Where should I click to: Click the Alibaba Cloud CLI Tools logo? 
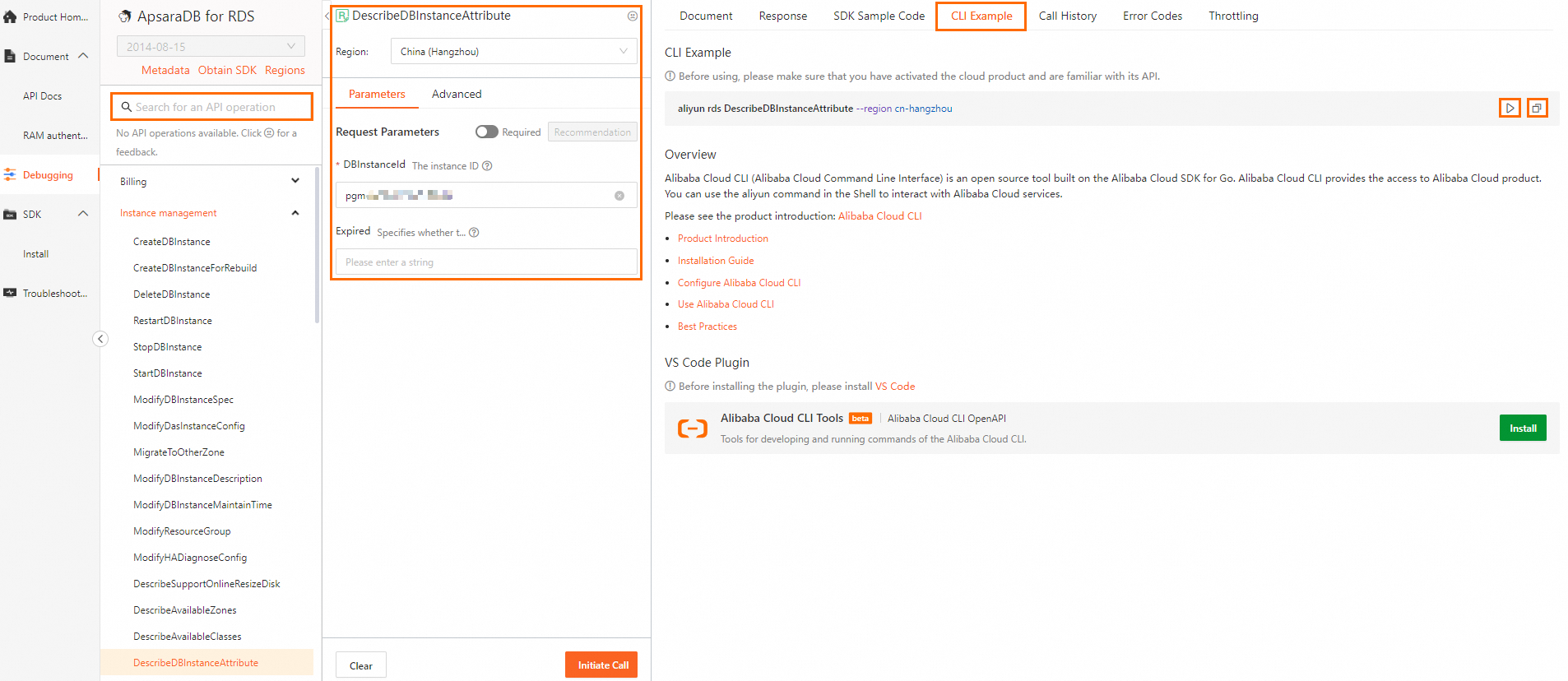[693, 428]
